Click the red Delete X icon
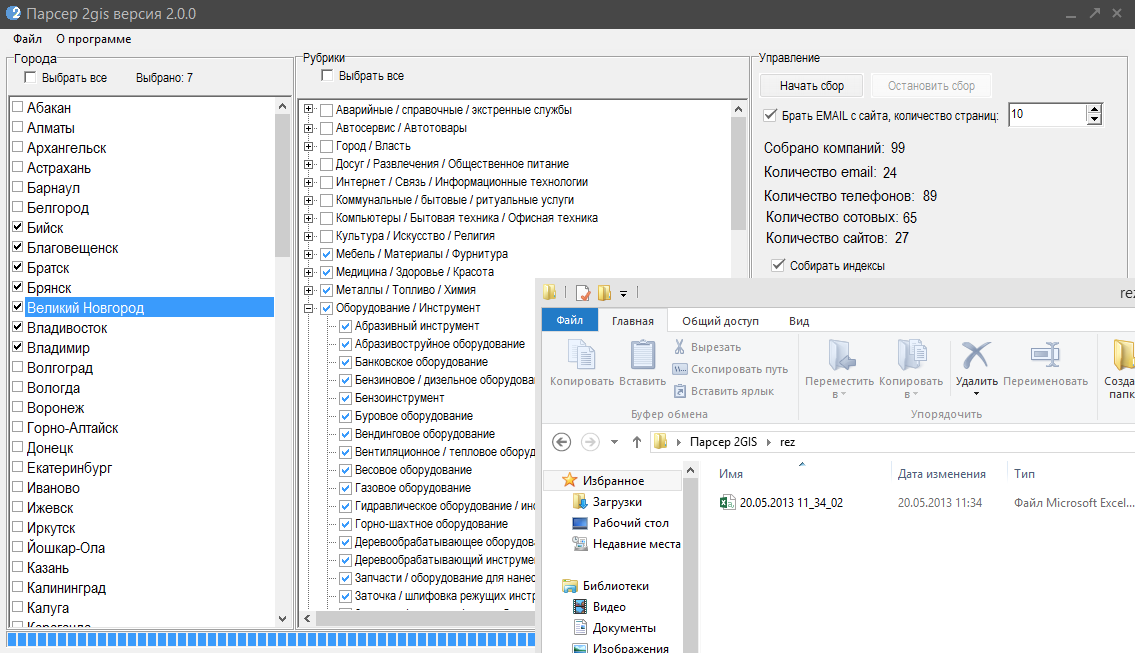The width and height of the screenshot is (1135, 653). 976,355
